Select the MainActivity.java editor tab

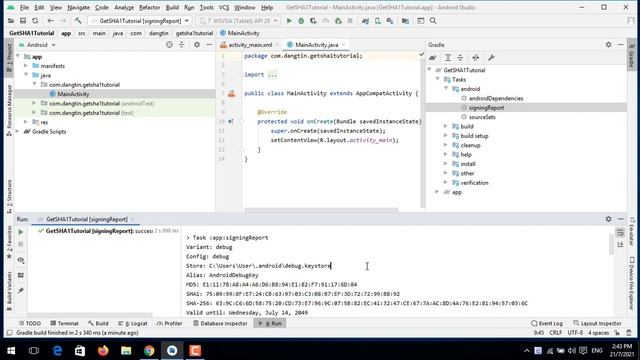(316, 45)
